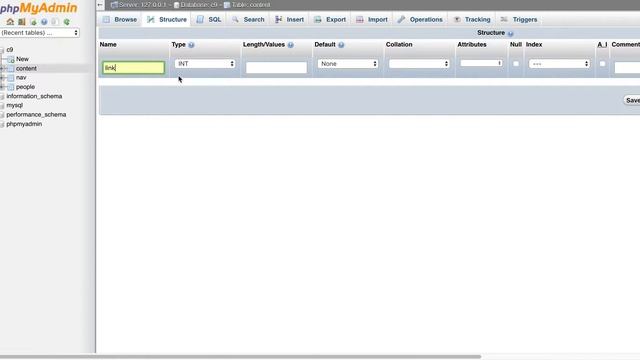The width and height of the screenshot is (640, 360).
Task: Click the Save button
Action: tap(632, 100)
